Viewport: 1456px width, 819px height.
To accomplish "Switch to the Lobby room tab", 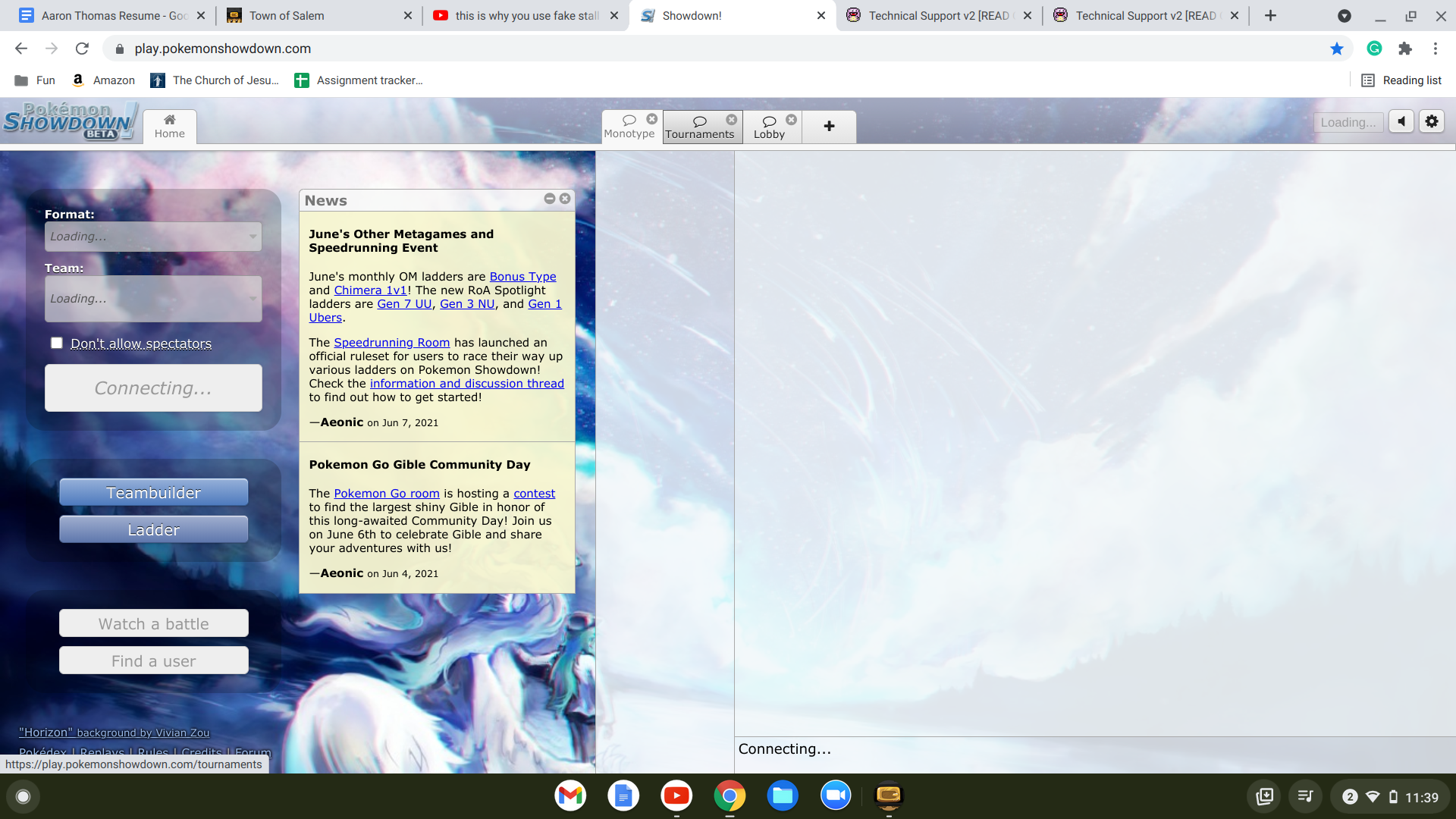I will coord(769,127).
